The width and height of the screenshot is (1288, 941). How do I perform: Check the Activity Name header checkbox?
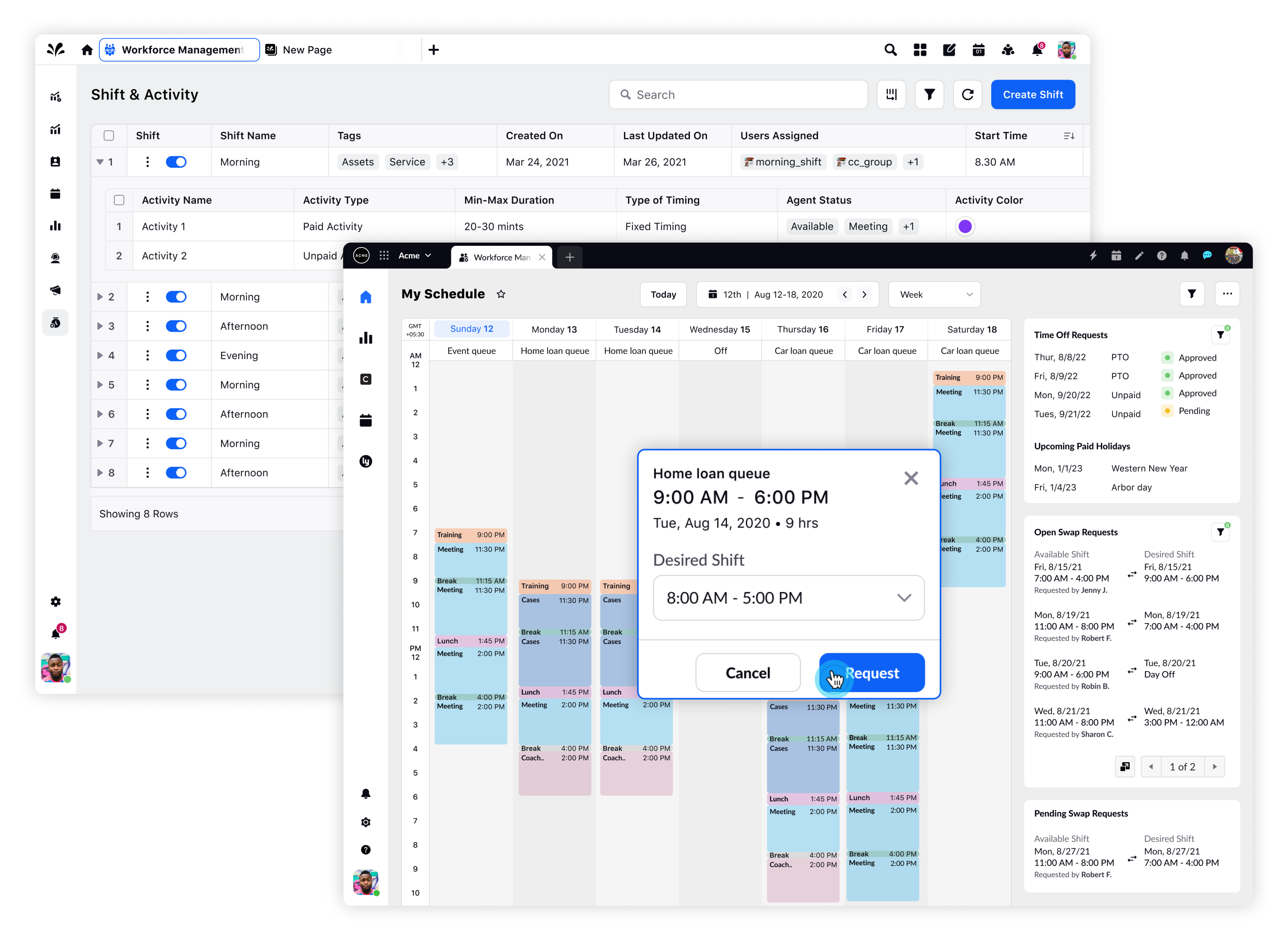[x=119, y=200]
